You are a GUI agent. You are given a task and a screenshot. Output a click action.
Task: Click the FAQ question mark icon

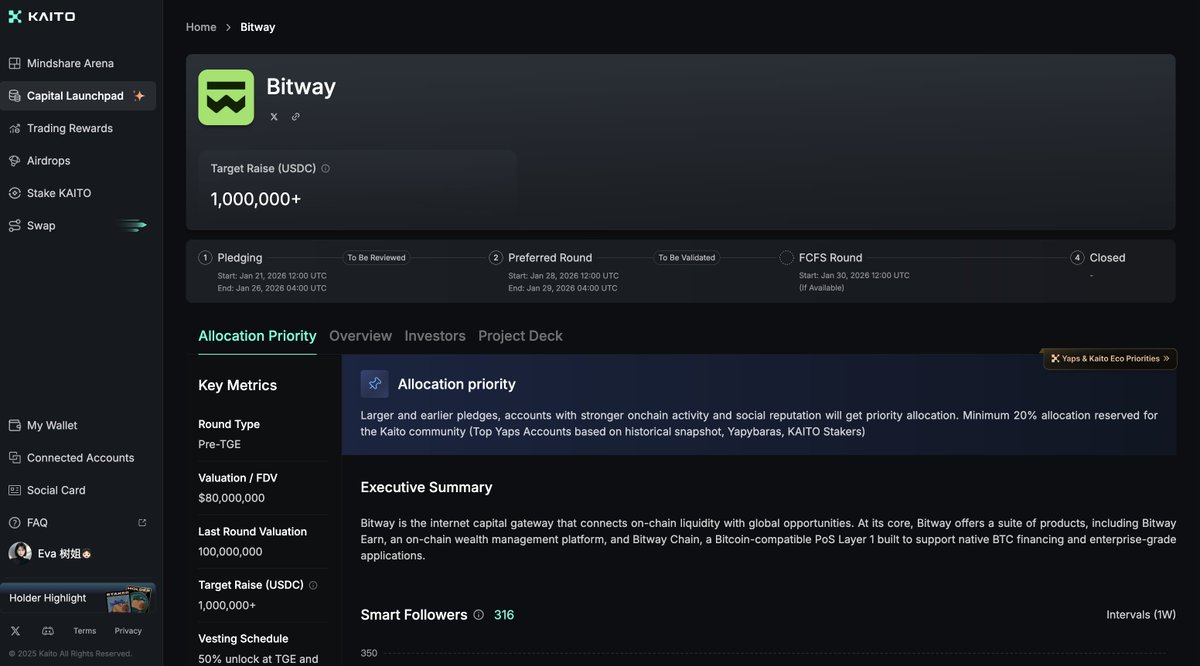15,522
